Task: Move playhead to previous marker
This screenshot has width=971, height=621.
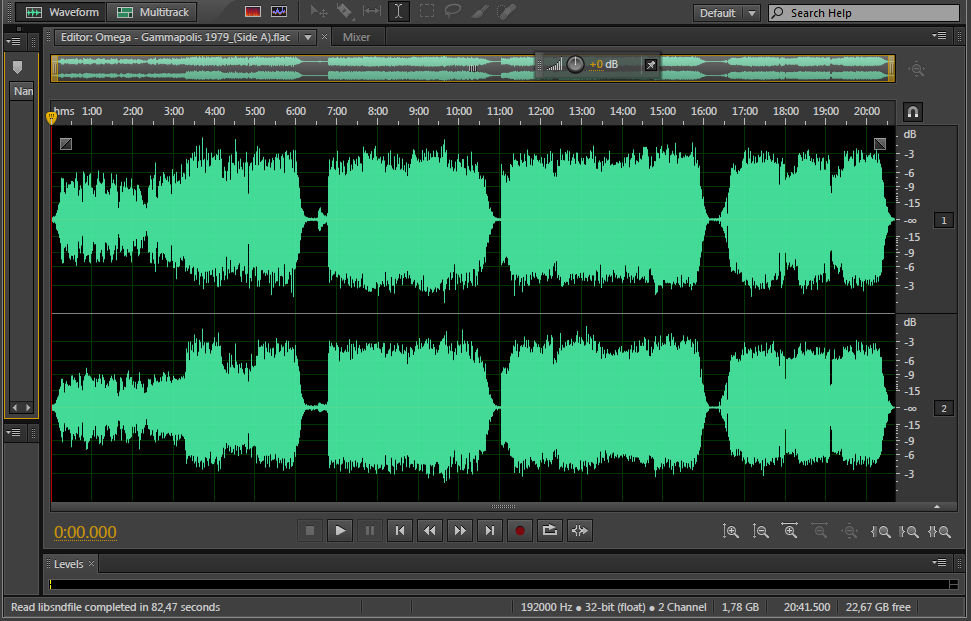Action: click(400, 531)
